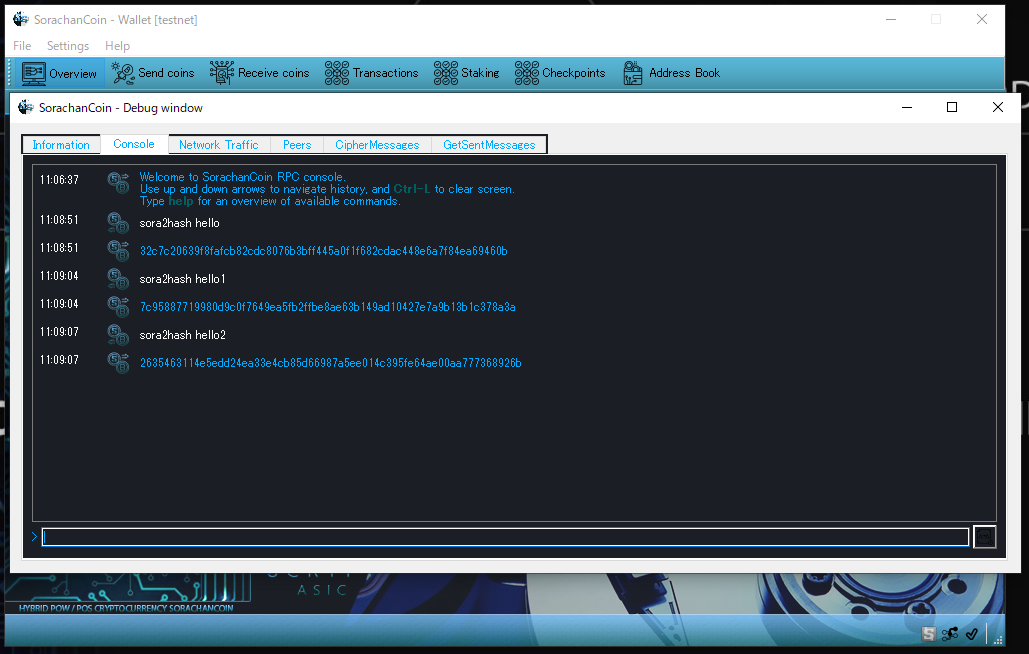Switch to the Network Traffic tab

(x=218, y=145)
